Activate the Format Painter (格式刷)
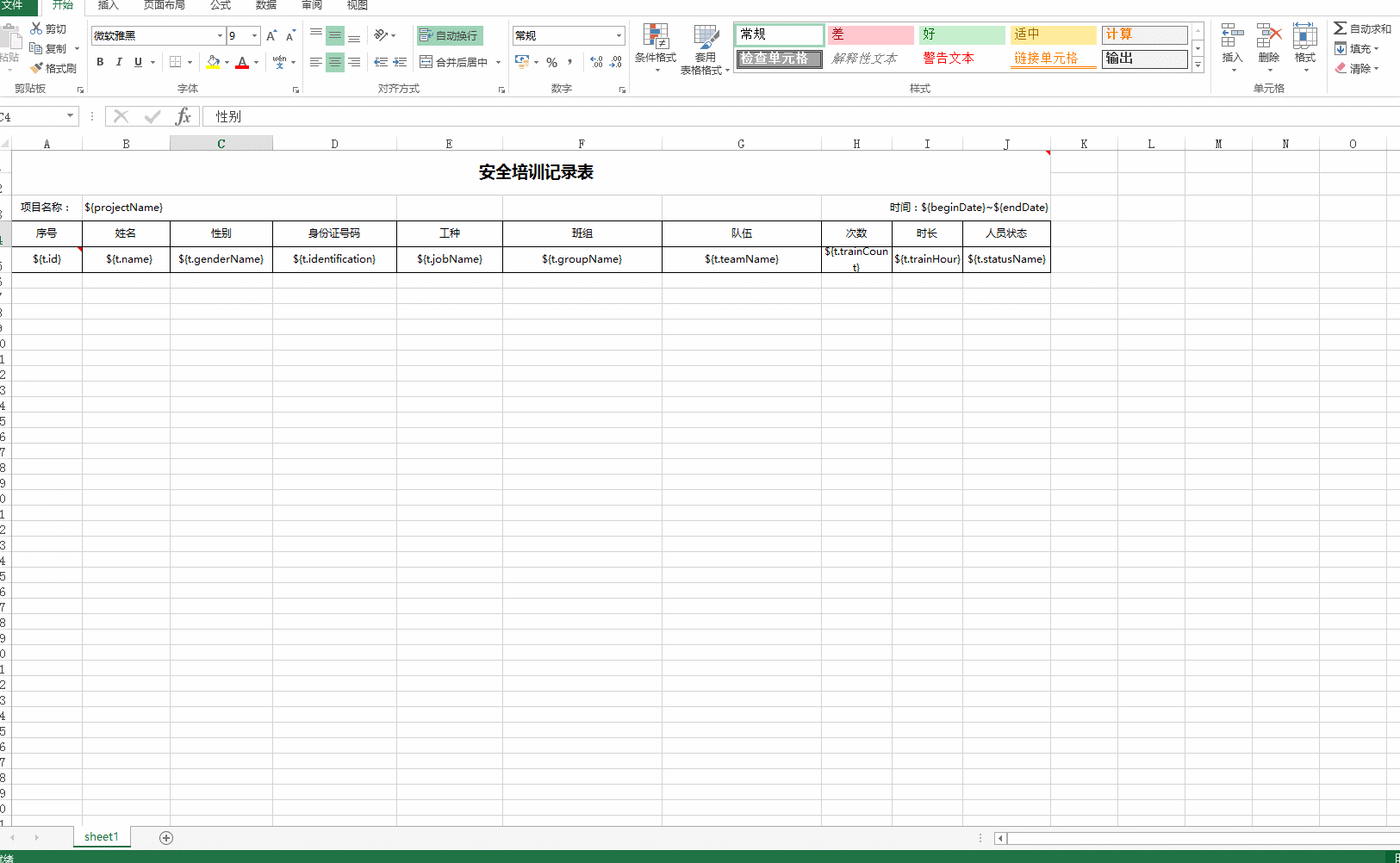This screenshot has height=863, width=1400. coord(53,68)
